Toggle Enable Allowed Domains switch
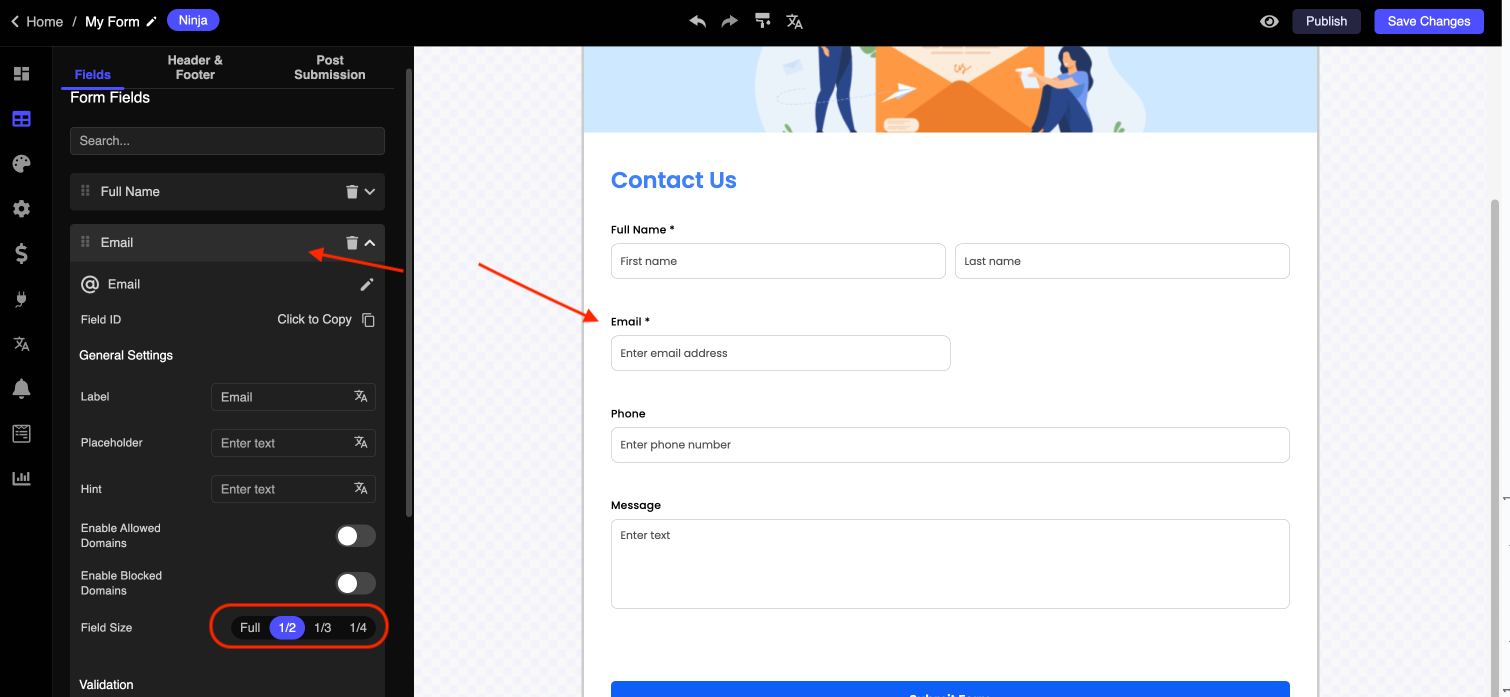Viewport: 1510px width, 697px height. point(355,536)
